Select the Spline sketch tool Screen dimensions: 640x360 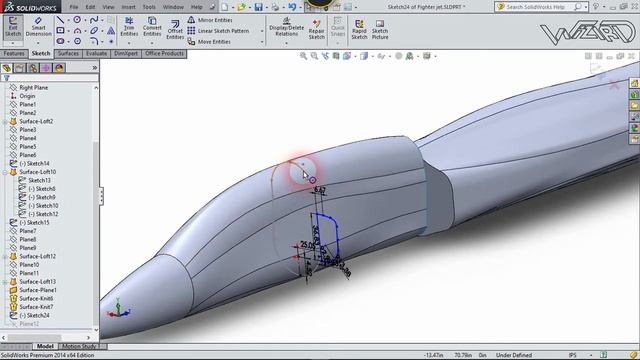[94, 20]
